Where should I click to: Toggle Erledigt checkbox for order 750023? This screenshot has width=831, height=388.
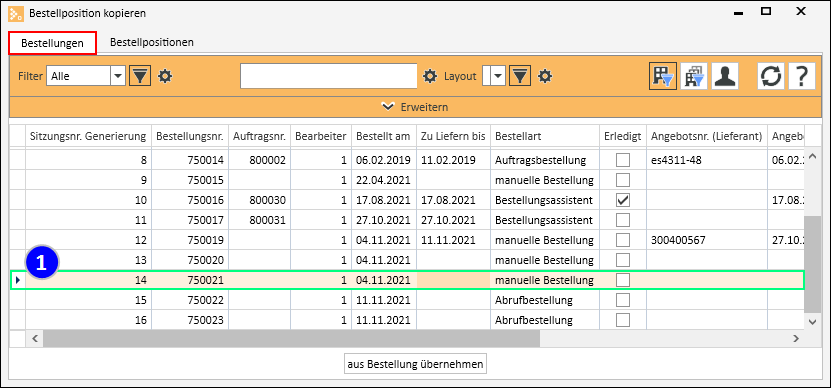pos(623,320)
